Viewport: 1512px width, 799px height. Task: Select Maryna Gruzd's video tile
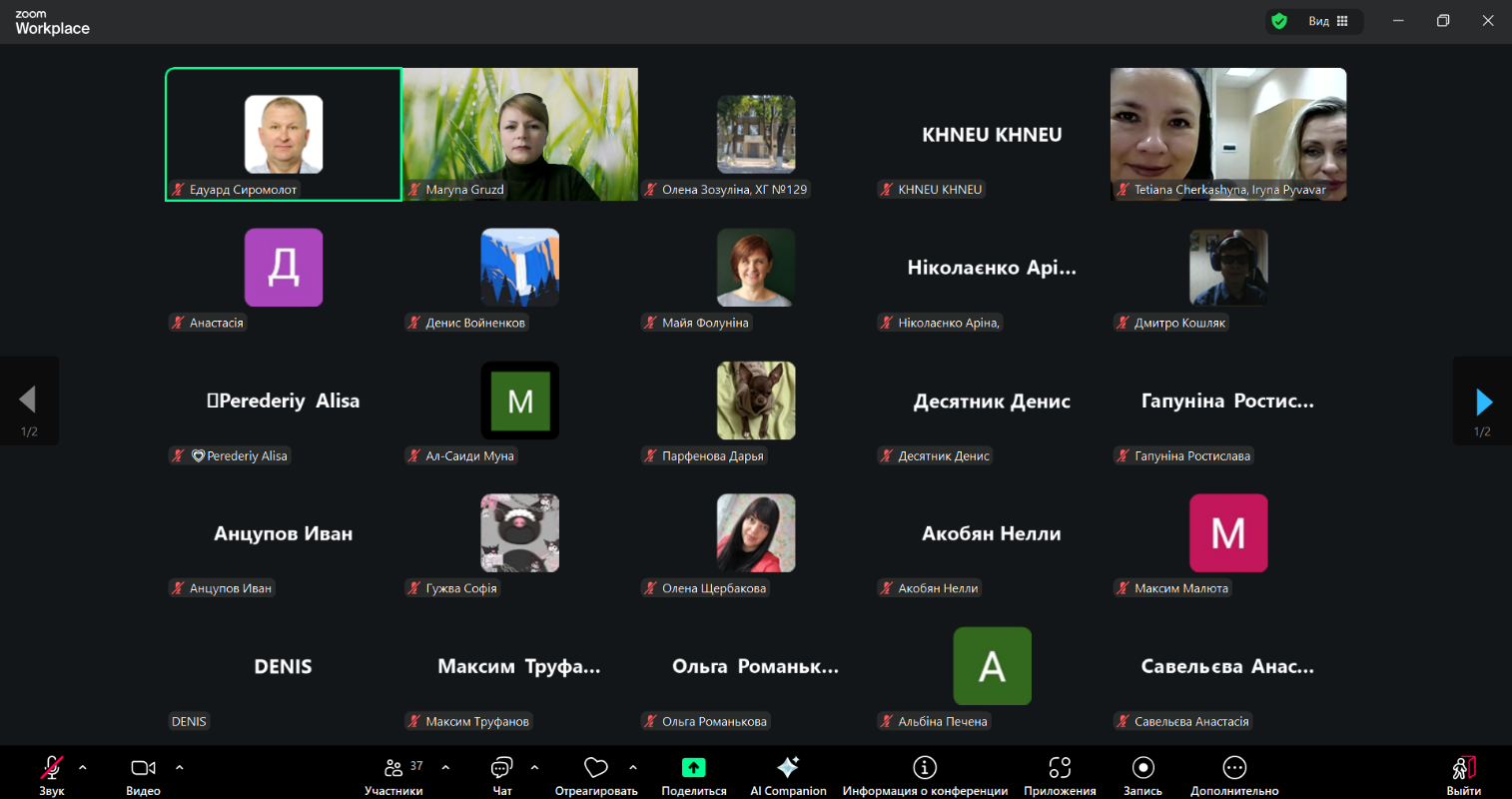point(520,134)
